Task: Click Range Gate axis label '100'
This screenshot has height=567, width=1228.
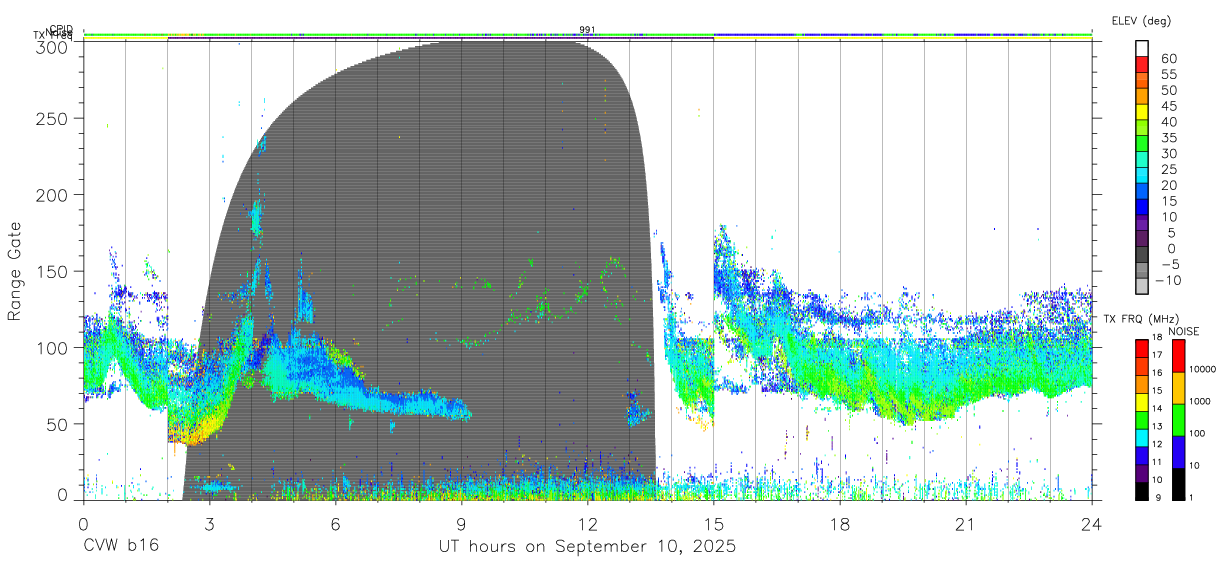Action: [52, 347]
